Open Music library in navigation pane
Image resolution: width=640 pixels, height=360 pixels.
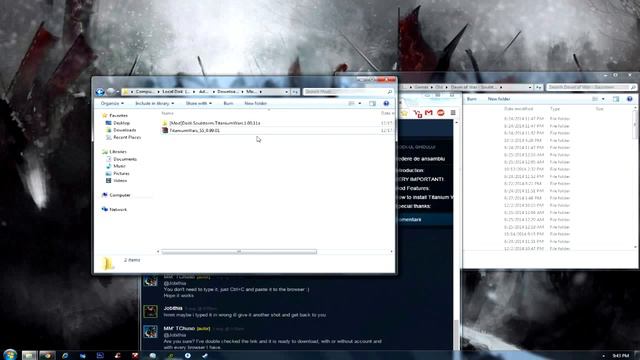[x=119, y=166]
